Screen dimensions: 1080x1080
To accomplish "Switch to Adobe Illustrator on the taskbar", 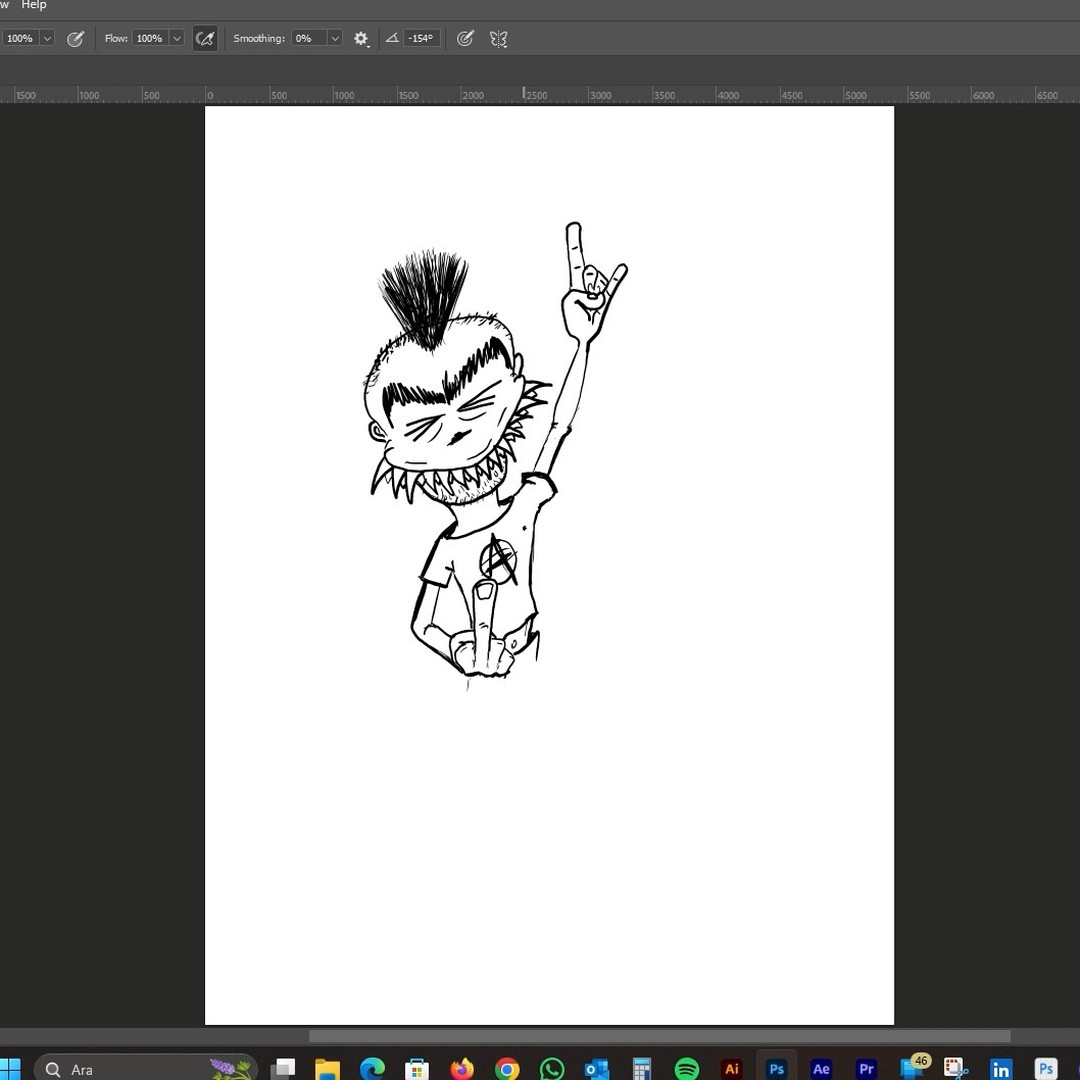I will tap(731, 1069).
